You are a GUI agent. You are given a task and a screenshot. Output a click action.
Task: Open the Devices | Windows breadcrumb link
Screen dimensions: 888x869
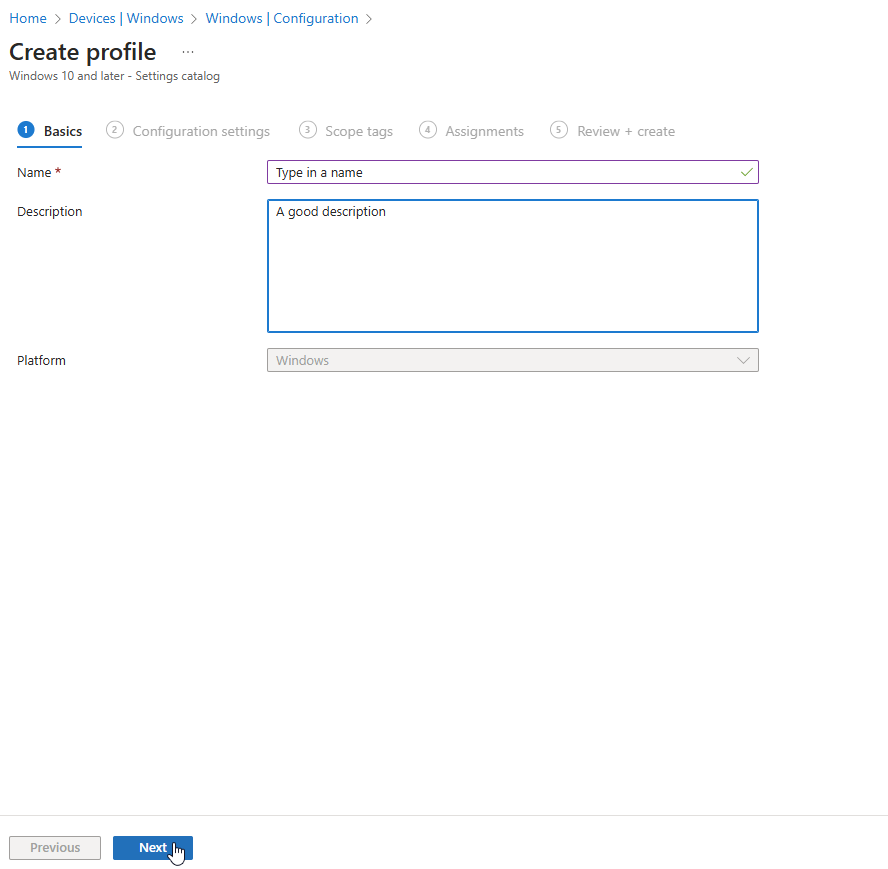coord(126,18)
